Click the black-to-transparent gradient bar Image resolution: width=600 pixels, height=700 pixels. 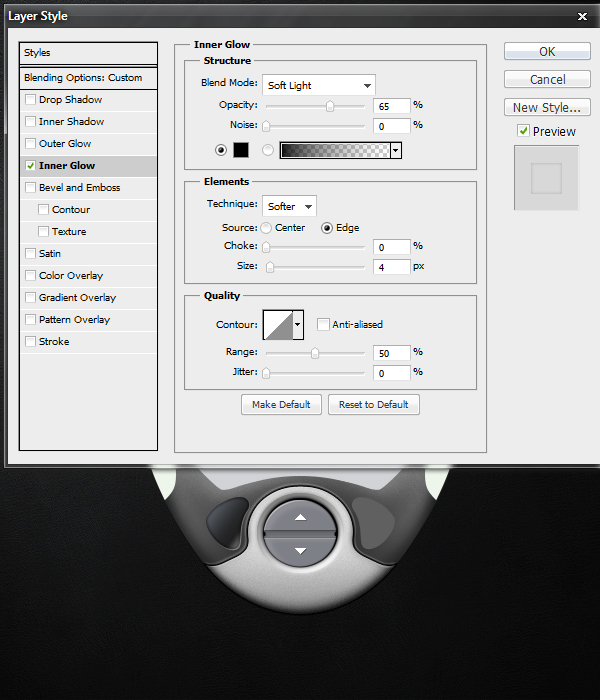pyautogui.click(x=335, y=150)
